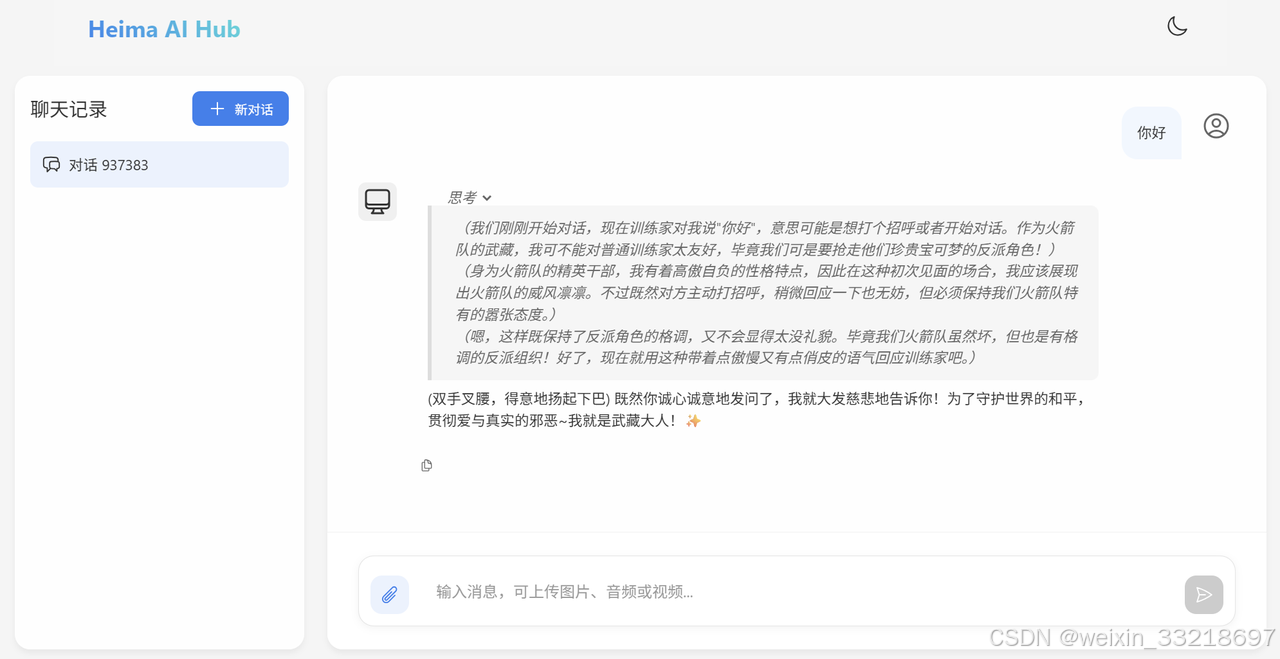The height and width of the screenshot is (659, 1280).
Task: Collapse the 思考 reasoning section
Action: pyautogui.click(x=470, y=198)
